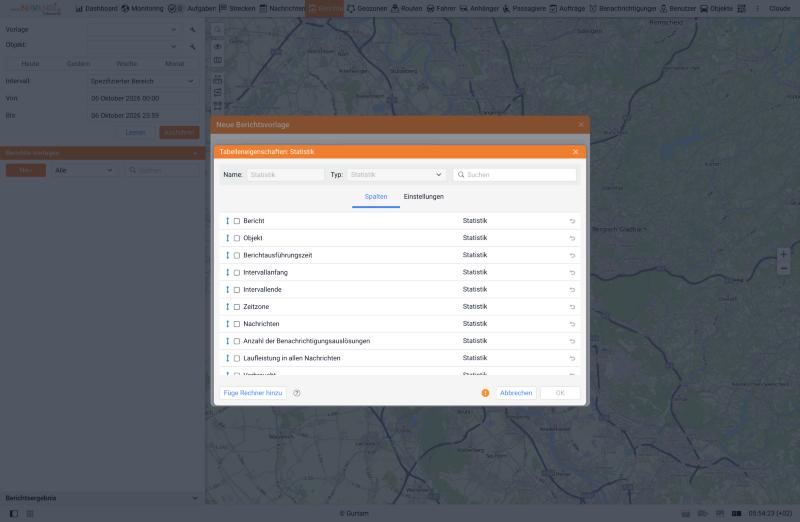This screenshot has height=522, width=800.
Task: Select the Heute interval shortcut
Action: 30,64
